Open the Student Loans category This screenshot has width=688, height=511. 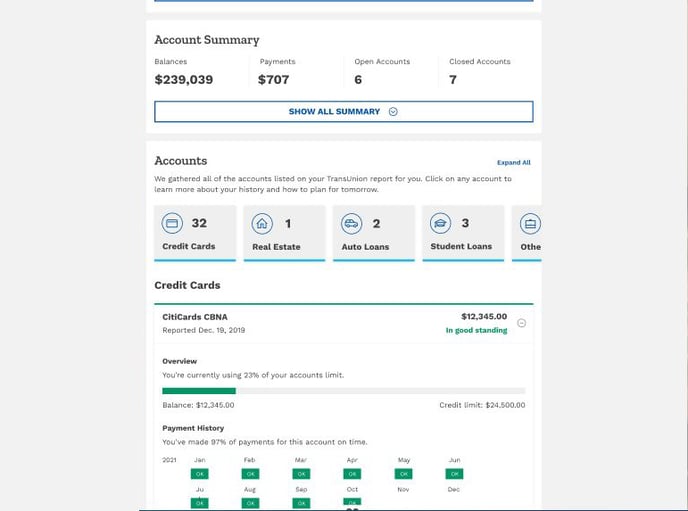463,233
